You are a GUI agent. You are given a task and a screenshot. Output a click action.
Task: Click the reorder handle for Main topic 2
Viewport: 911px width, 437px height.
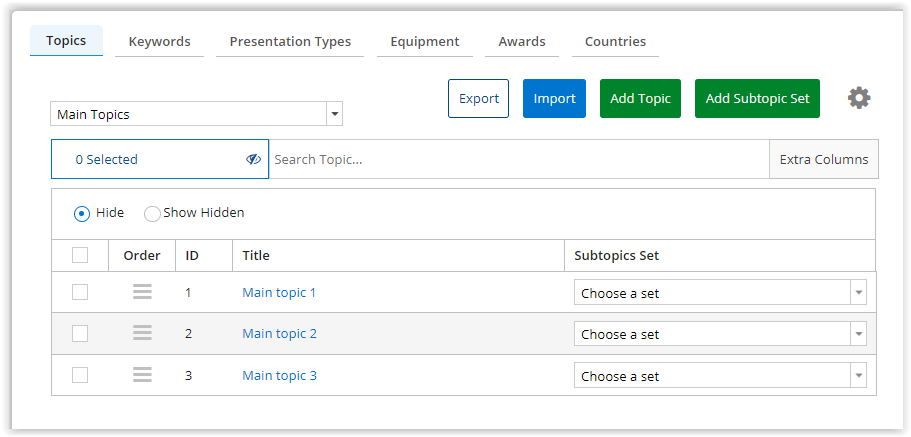[142, 333]
